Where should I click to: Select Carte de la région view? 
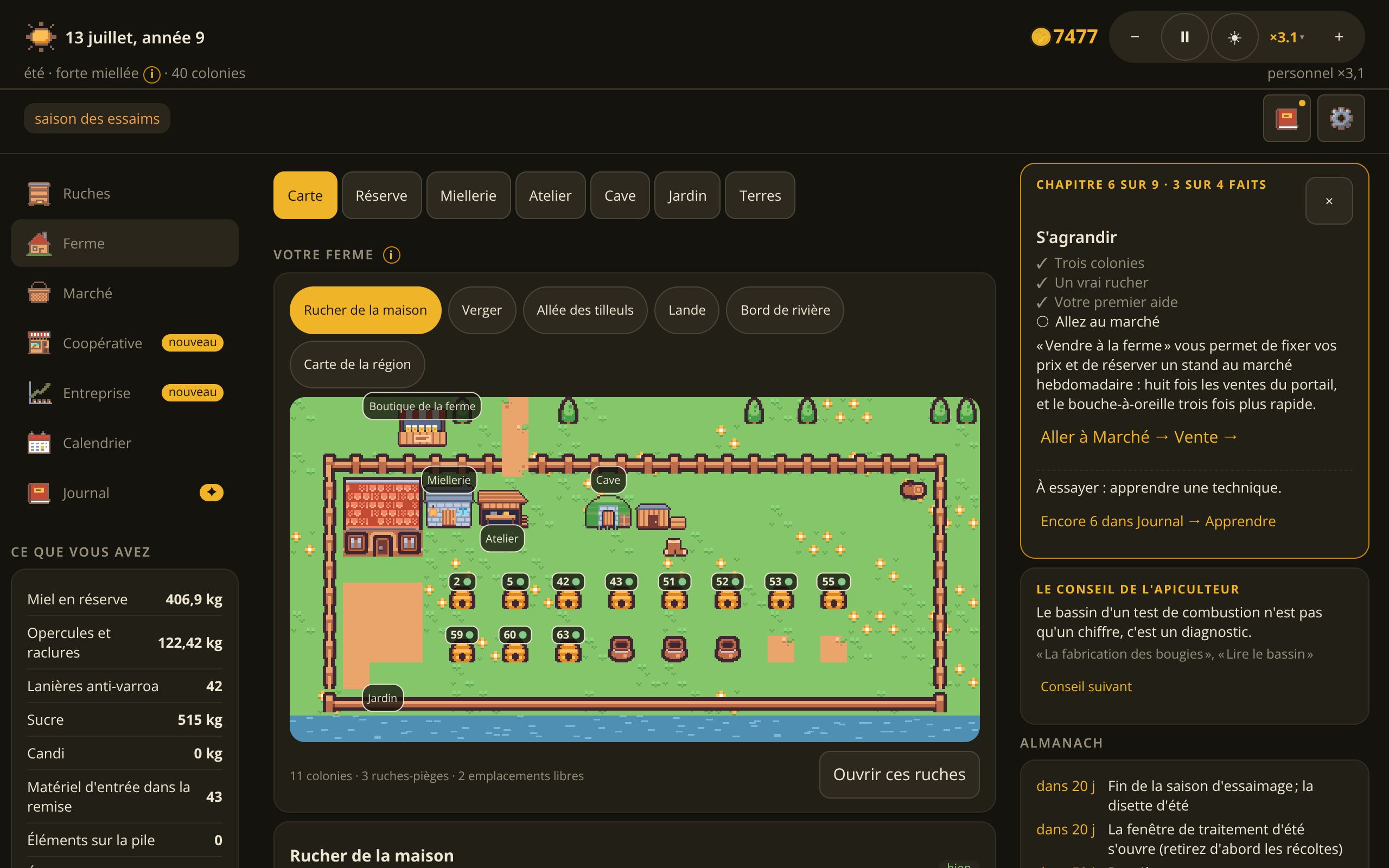point(357,365)
